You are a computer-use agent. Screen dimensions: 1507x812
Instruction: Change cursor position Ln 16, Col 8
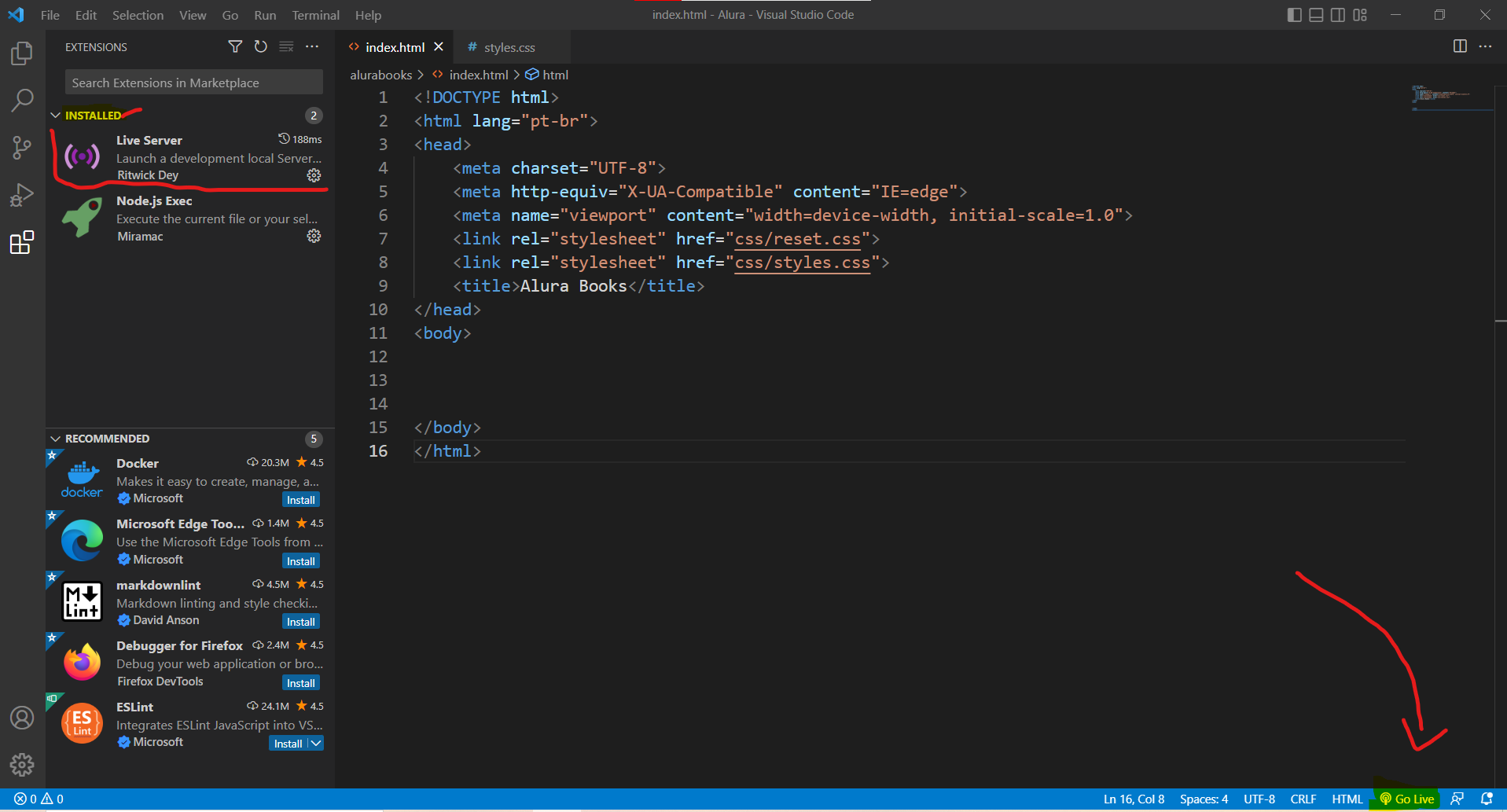pos(1134,799)
